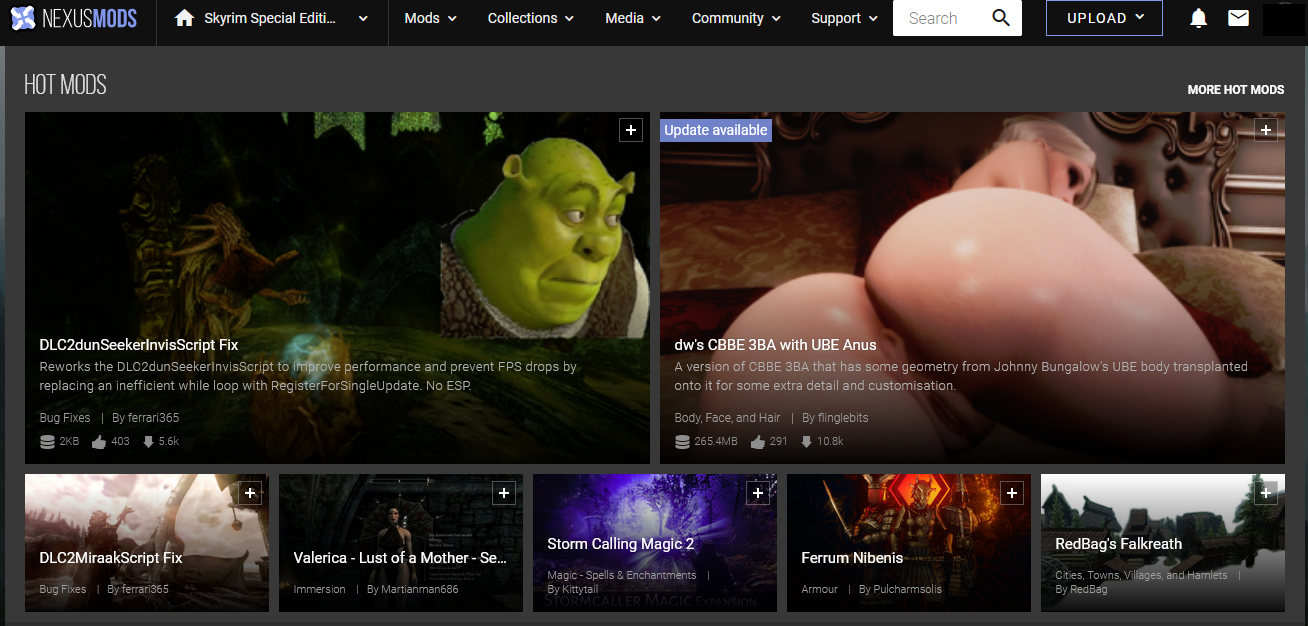Click plus icon on DLC2MiraakScript Fix card
Viewport: 1308px width, 626px height.
click(249, 493)
